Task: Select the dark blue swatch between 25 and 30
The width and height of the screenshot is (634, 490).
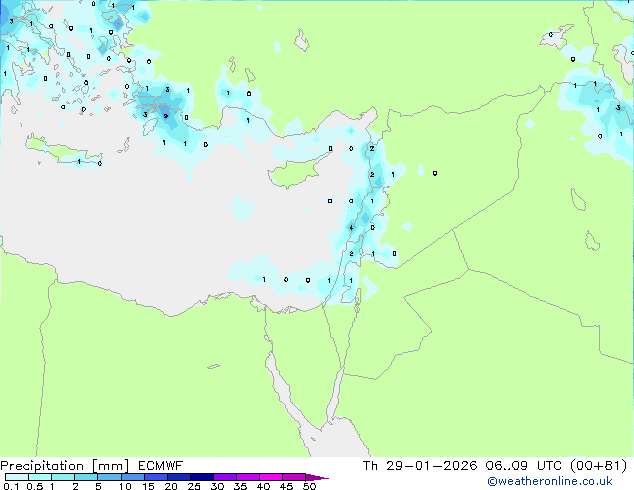Action: pos(201,477)
